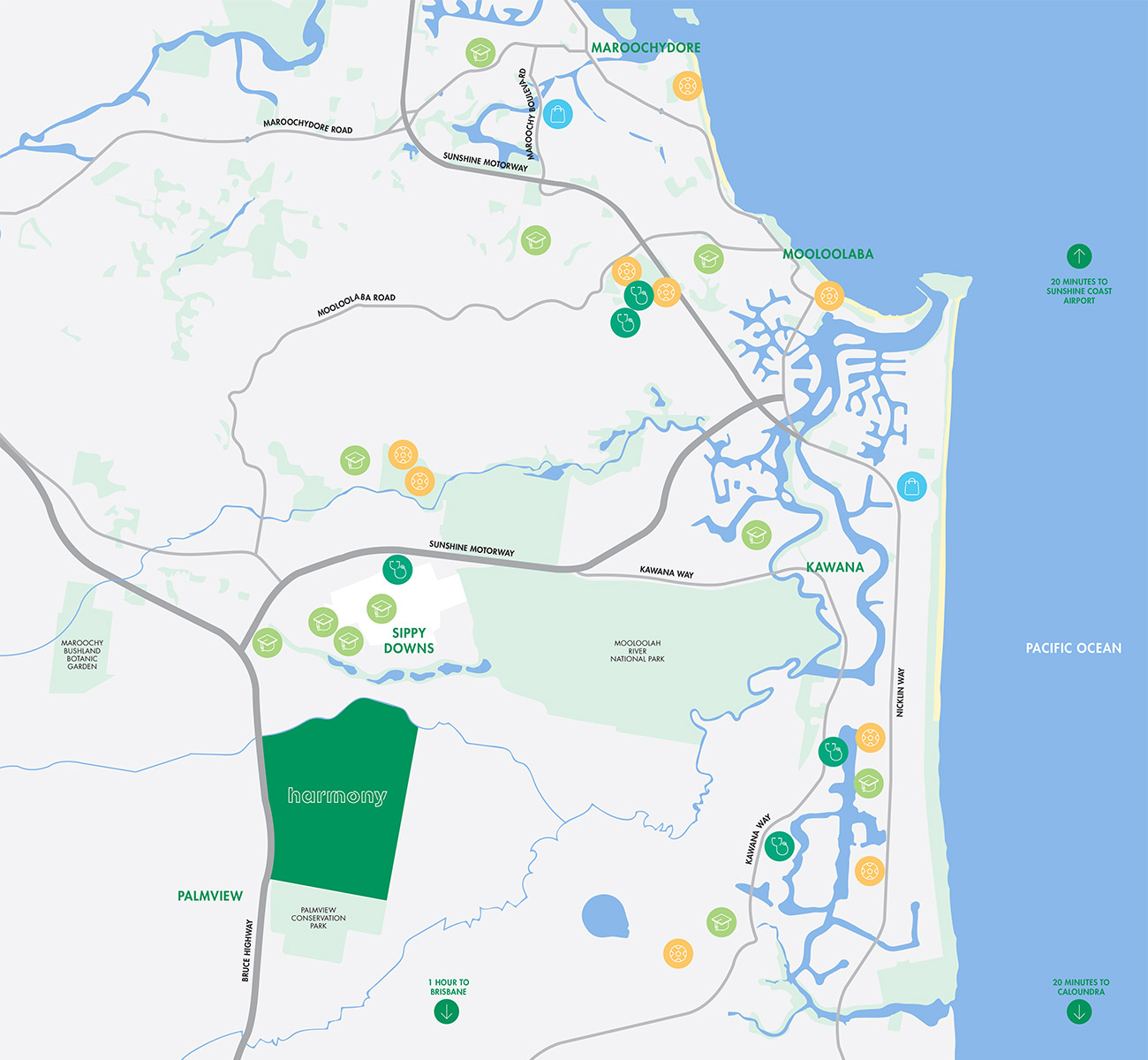Click the up arrow for Sunshine Coast Airport
The image size is (1148, 1060).
(1078, 256)
